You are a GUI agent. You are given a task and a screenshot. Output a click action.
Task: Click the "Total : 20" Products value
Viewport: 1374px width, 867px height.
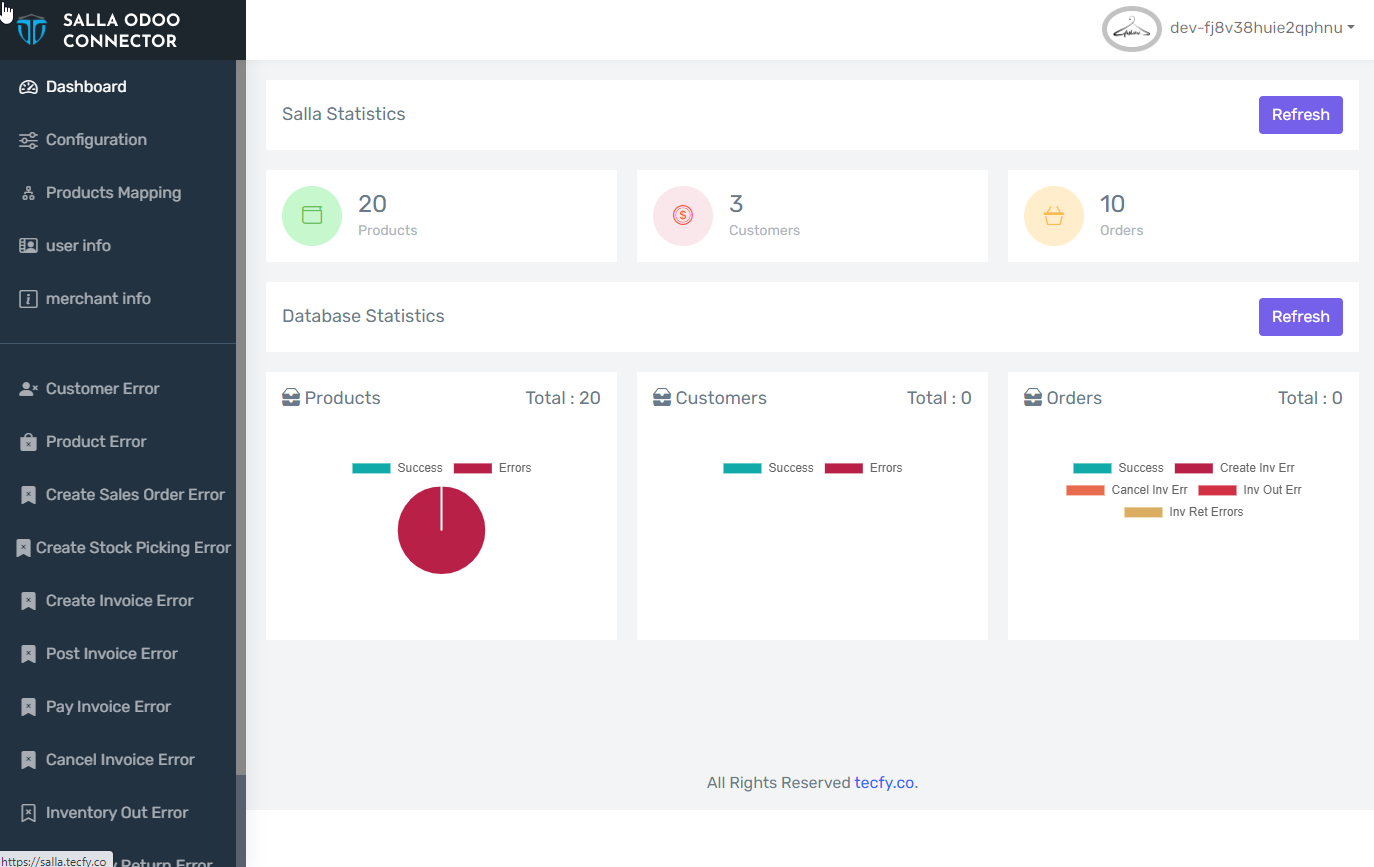563,398
